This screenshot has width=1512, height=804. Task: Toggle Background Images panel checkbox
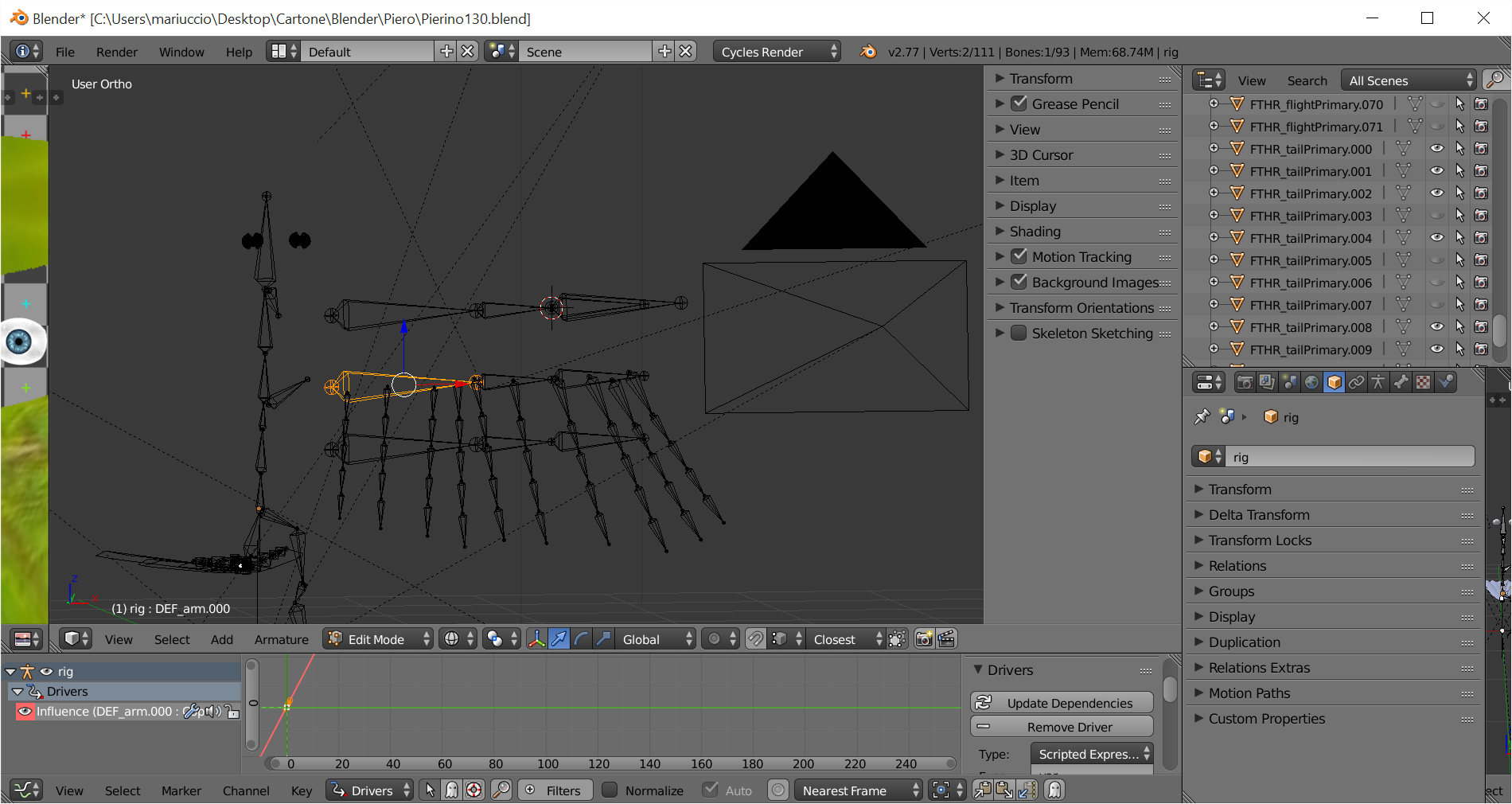click(x=1019, y=282)
